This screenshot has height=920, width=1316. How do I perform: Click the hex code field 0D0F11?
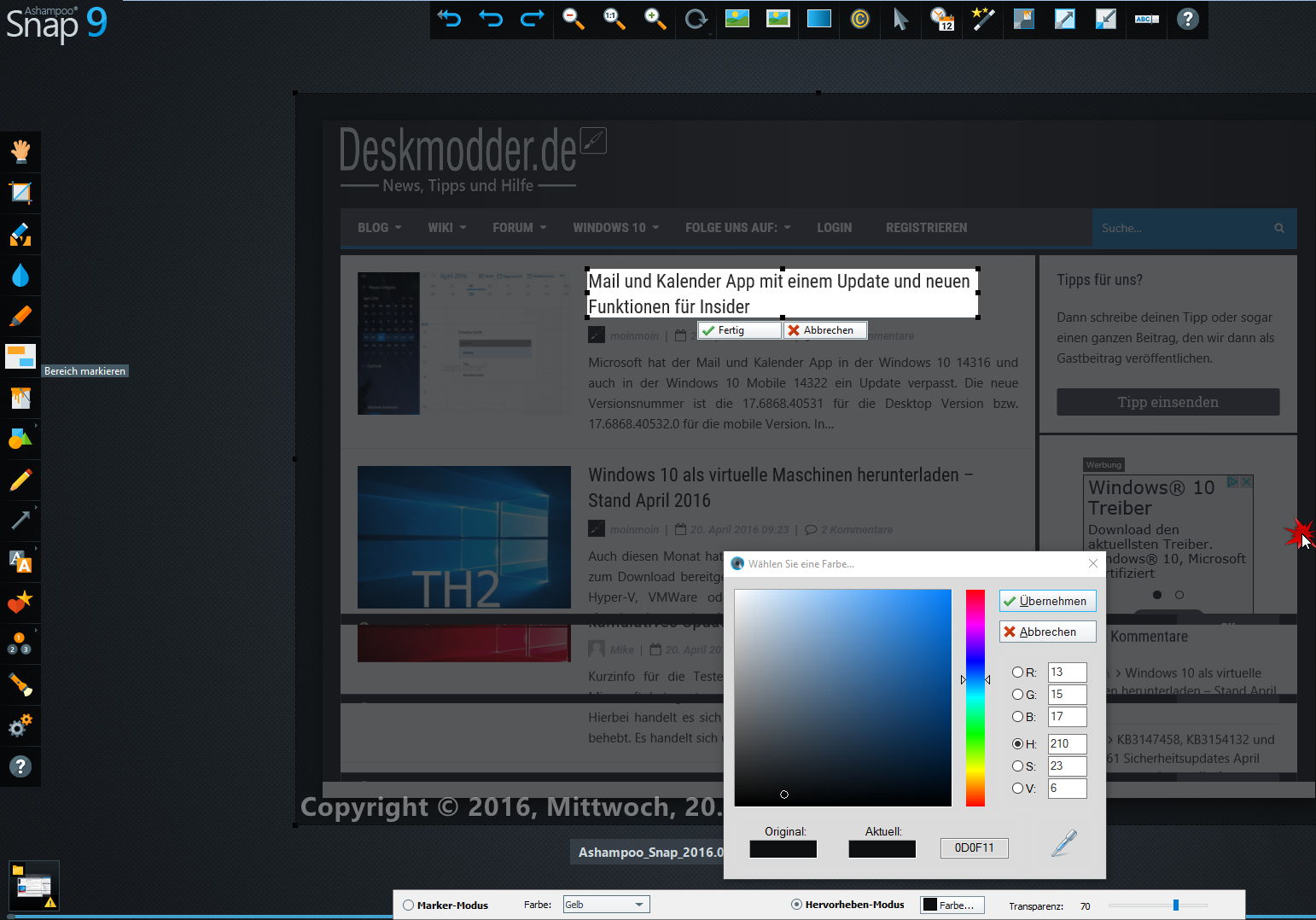click(975, 848)
